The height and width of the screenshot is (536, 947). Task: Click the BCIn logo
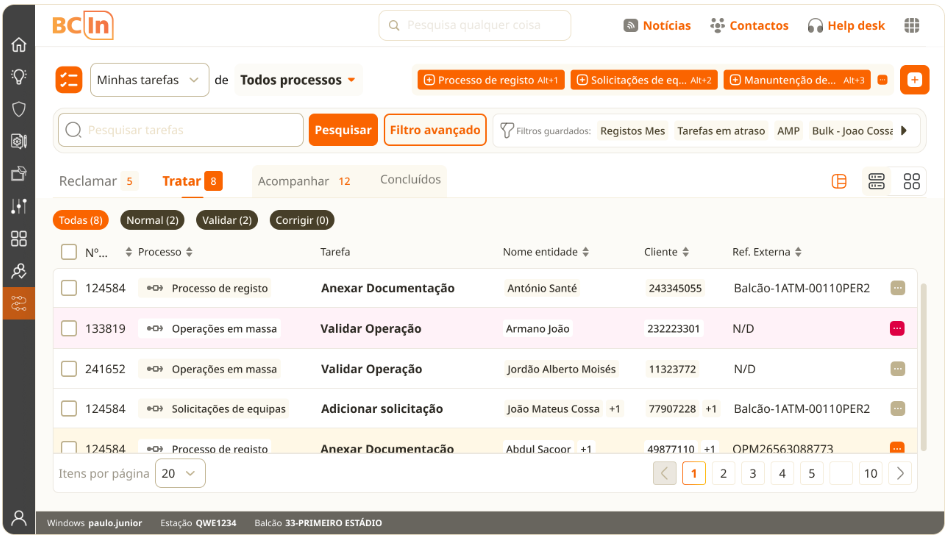click(x=83, y=25)
